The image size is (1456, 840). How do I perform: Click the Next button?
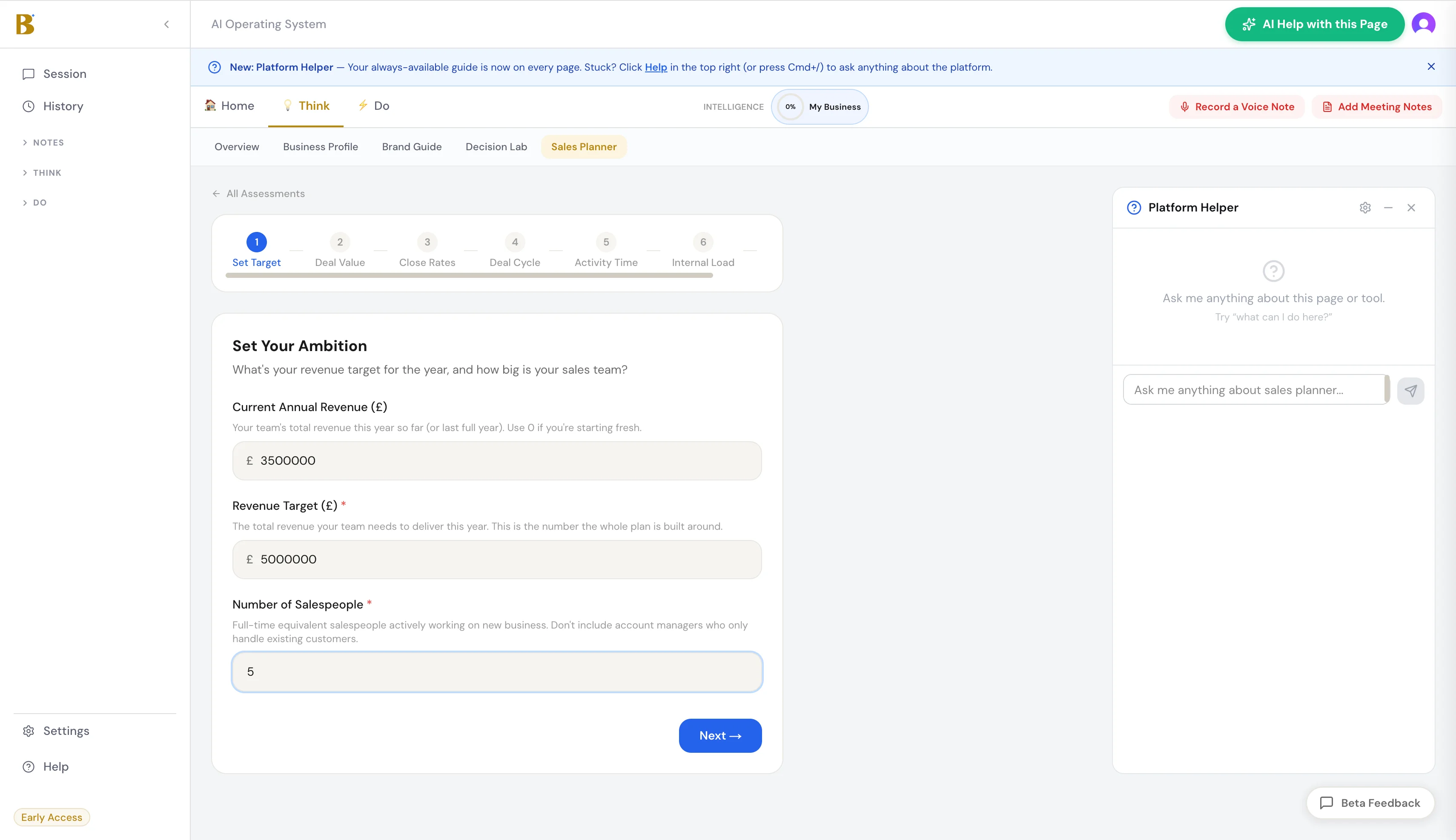pyautogui.click(x=719, y=736)
